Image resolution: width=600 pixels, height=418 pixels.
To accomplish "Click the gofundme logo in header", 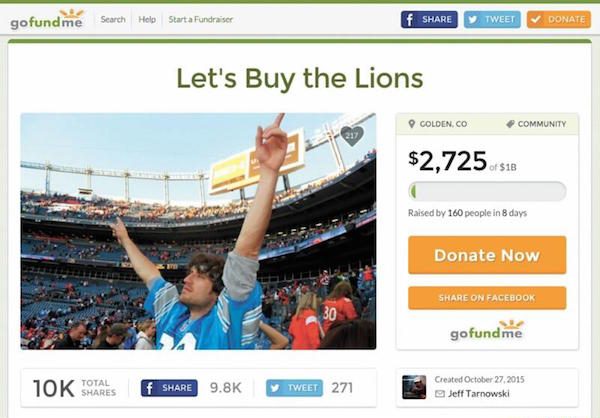I will pos(46,20).
